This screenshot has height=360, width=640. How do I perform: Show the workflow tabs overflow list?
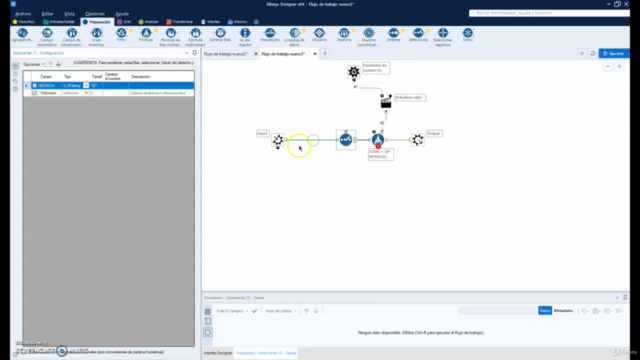[x=582, y=53]
